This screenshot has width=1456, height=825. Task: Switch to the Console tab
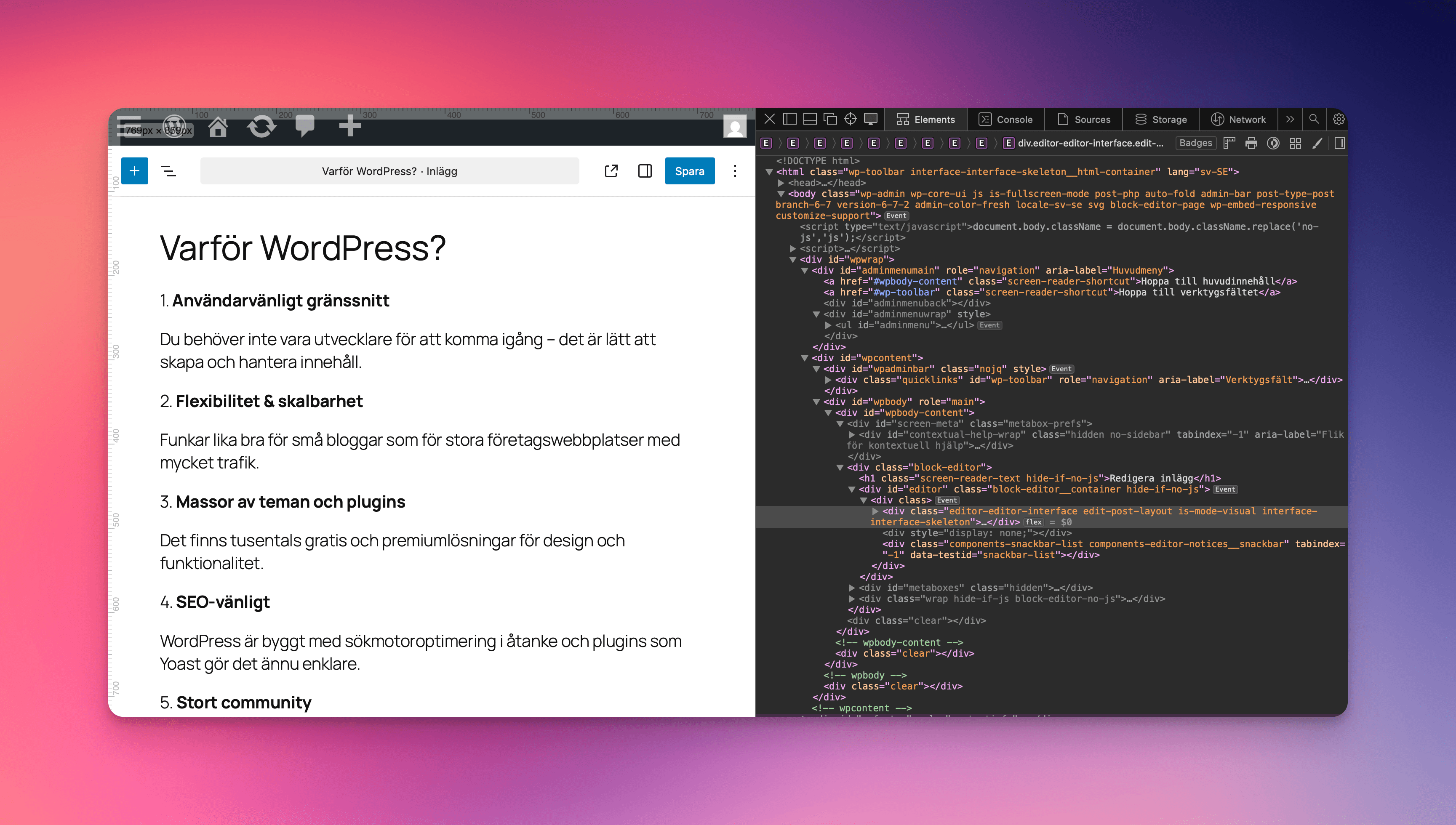coord(1006,119)
